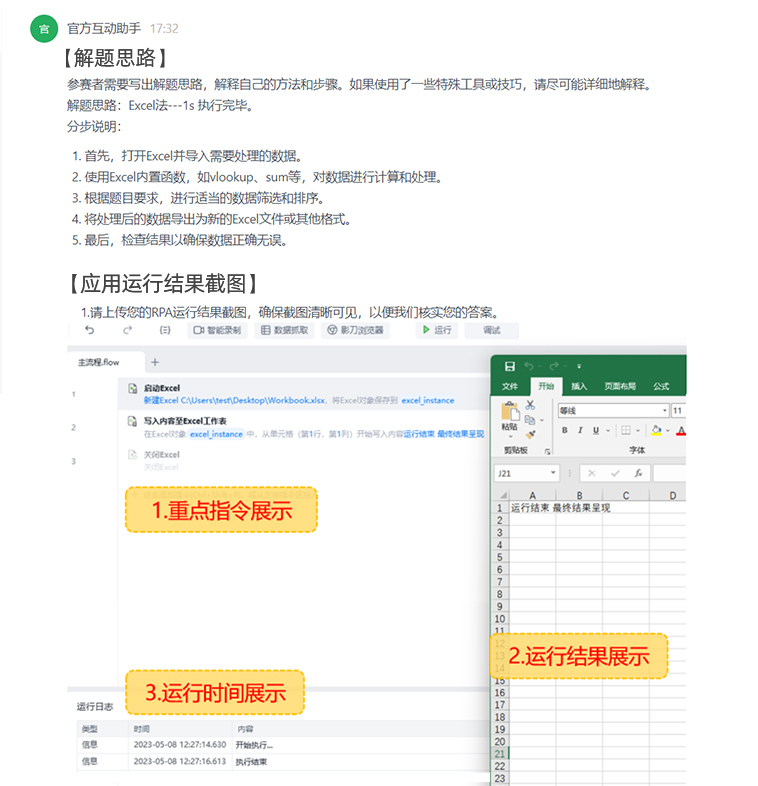
Task: Click the yellow fill color swatch
Action: (x=656, y=431)
